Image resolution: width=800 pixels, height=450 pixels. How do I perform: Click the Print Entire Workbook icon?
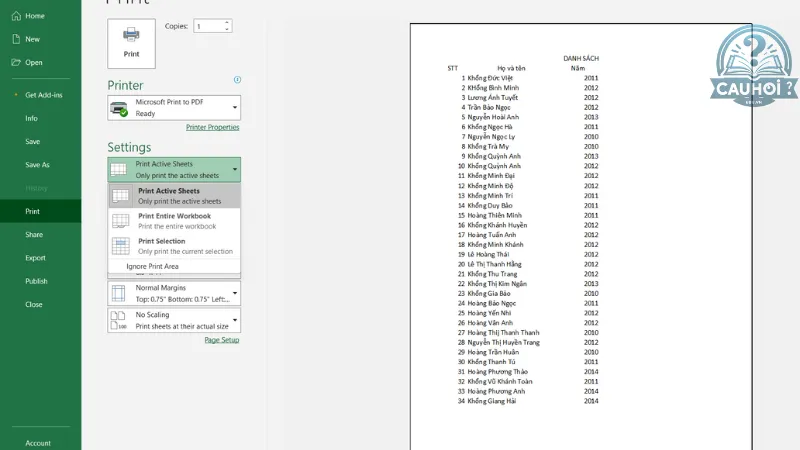121,221
